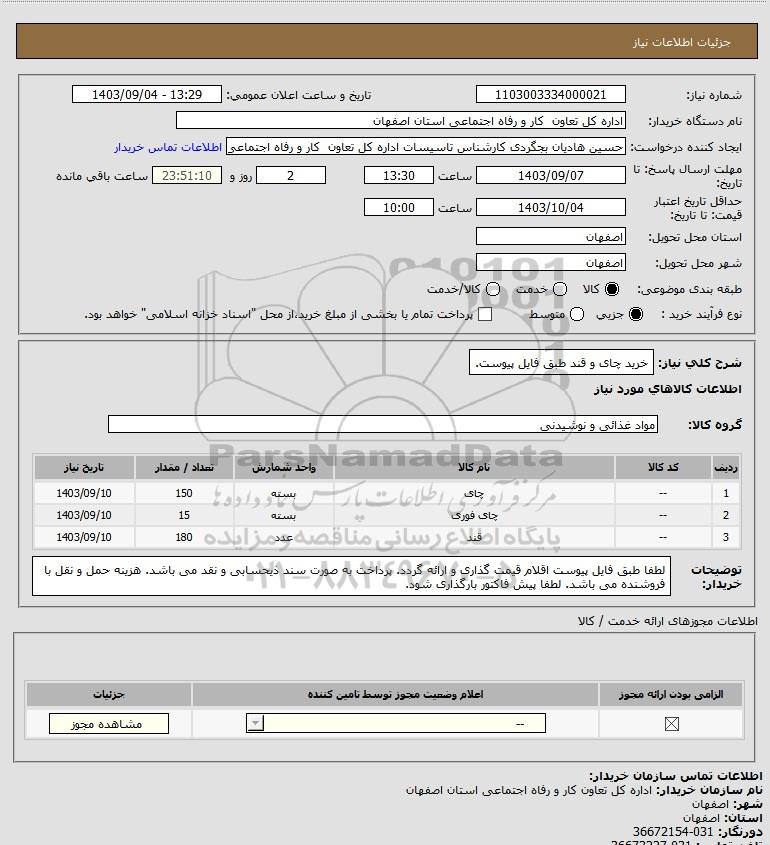Click the delivery city field اصفهان
Screen dimensions: 770x845
(551, 262)
